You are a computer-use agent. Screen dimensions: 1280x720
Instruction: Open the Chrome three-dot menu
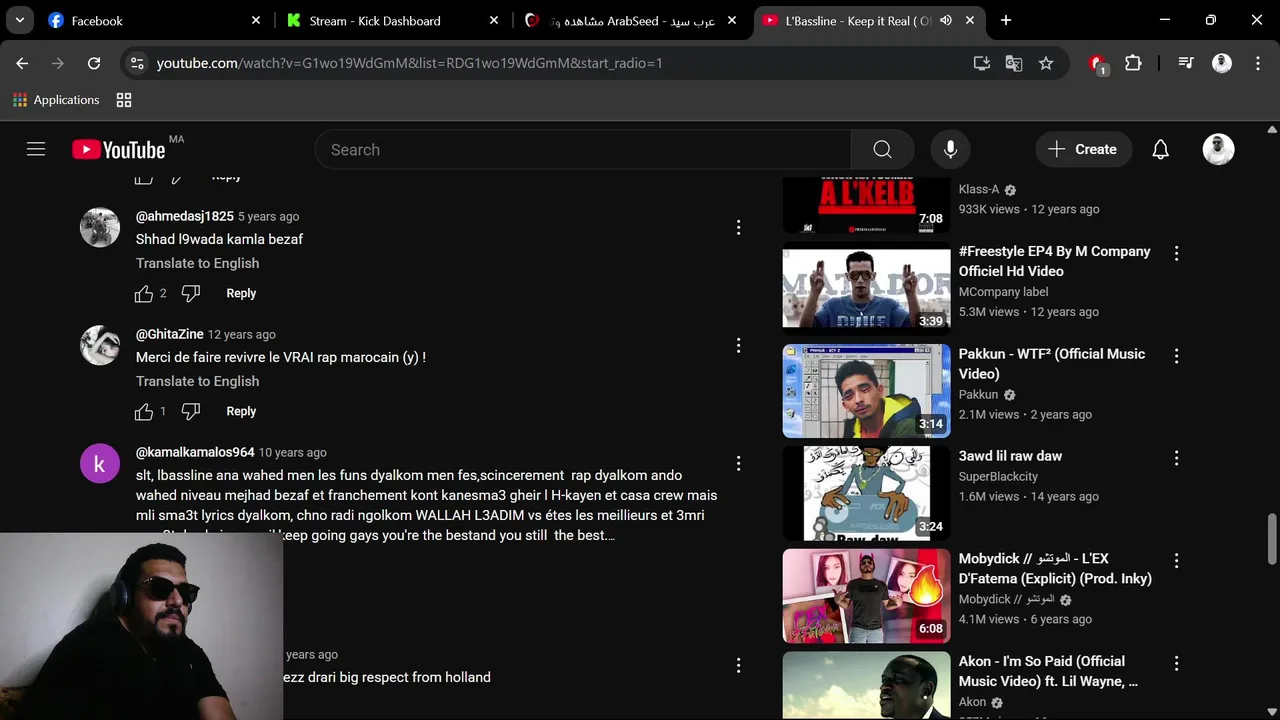(x=1257, y=63)
